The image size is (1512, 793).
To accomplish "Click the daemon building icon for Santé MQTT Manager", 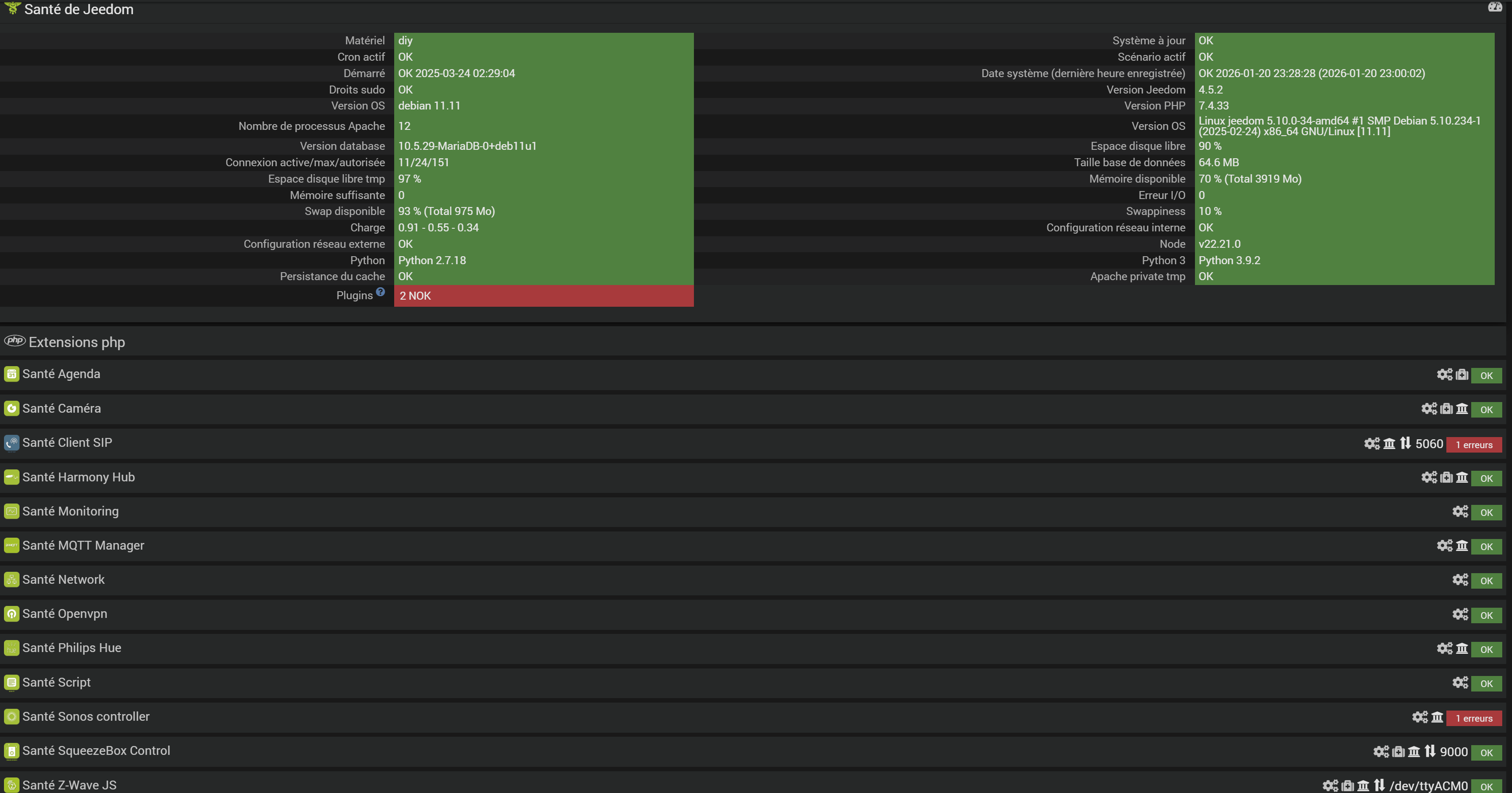I will pos(1461,546).
